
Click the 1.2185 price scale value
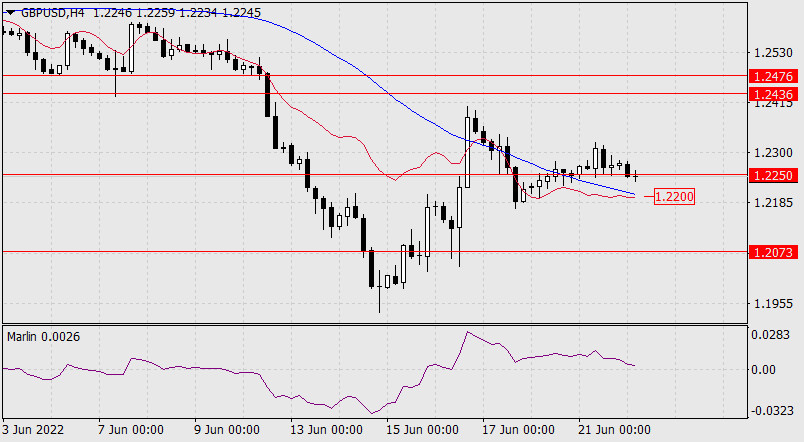click(x=773, y=203)
